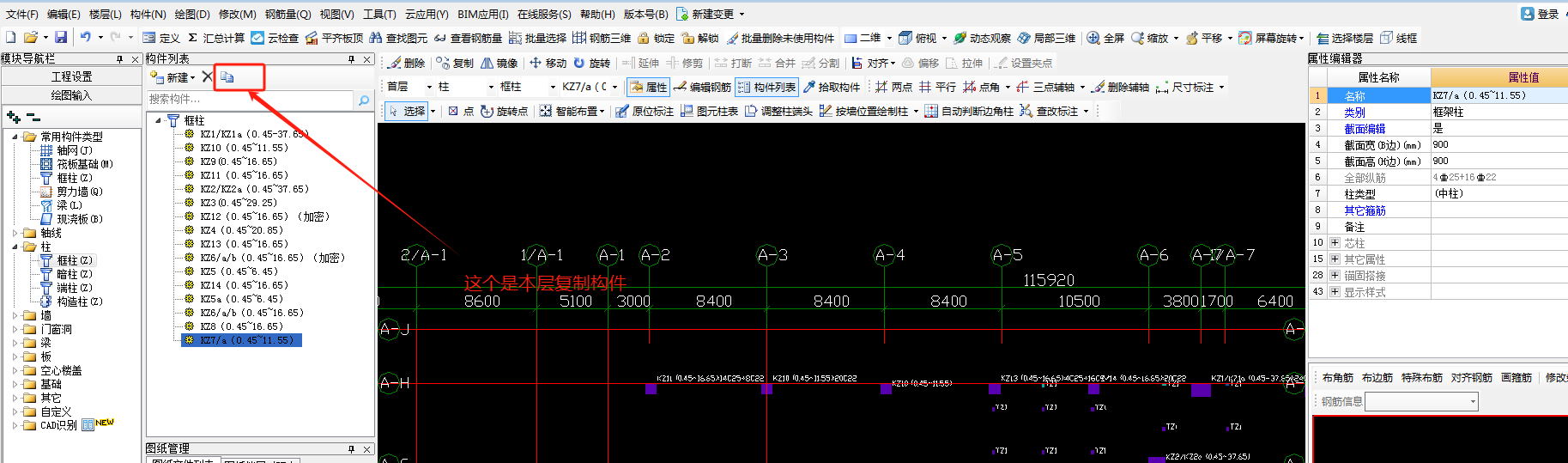Click the 搜索构件 search field
The width and height of the screenshot is (1568, 463).
pos(251,100)
